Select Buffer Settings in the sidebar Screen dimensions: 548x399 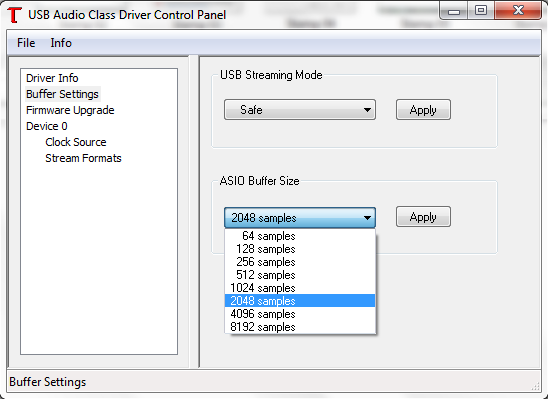63,94
